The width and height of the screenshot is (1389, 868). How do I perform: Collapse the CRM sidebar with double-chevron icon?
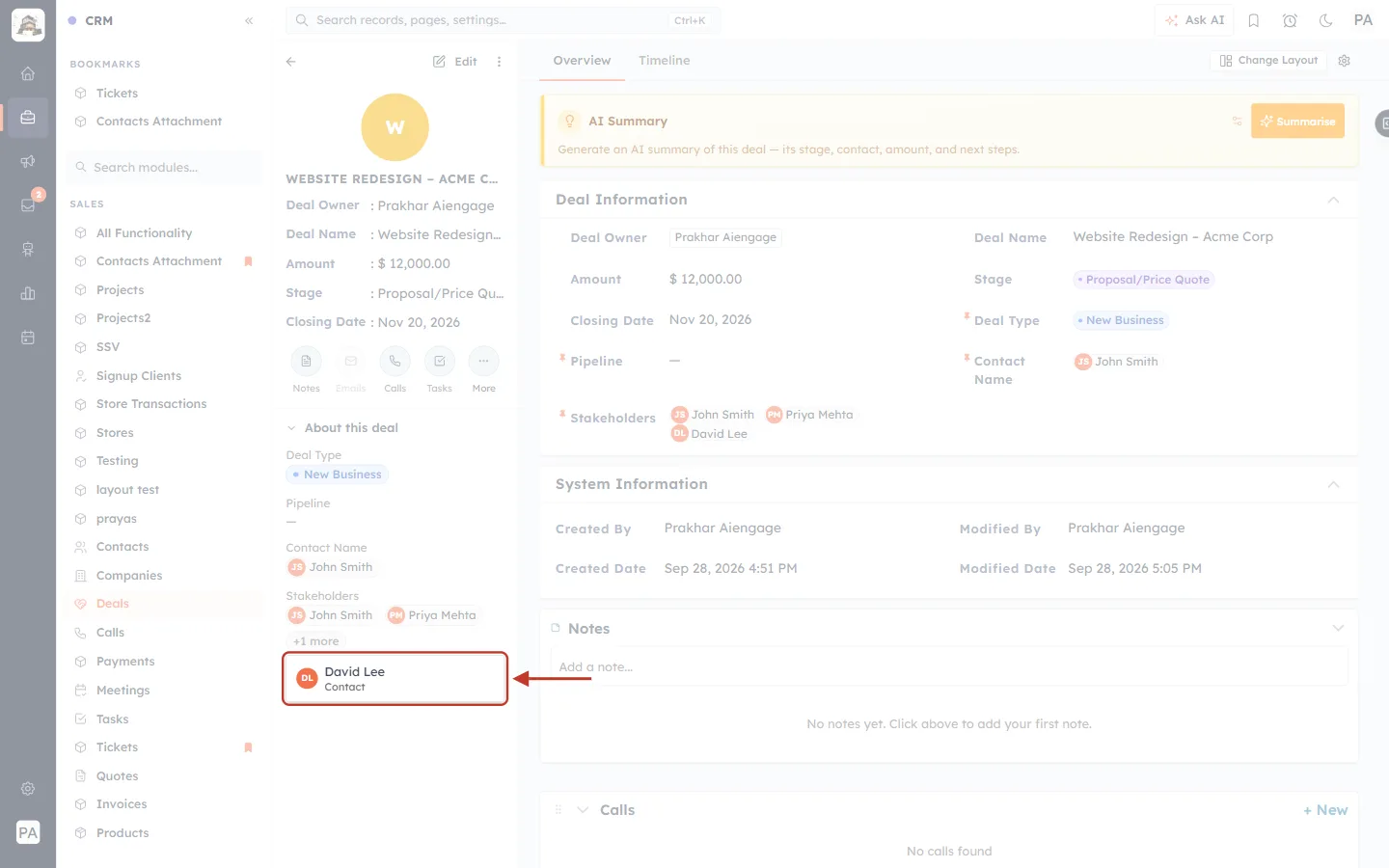pyautogui.click(x=249, y=20)
